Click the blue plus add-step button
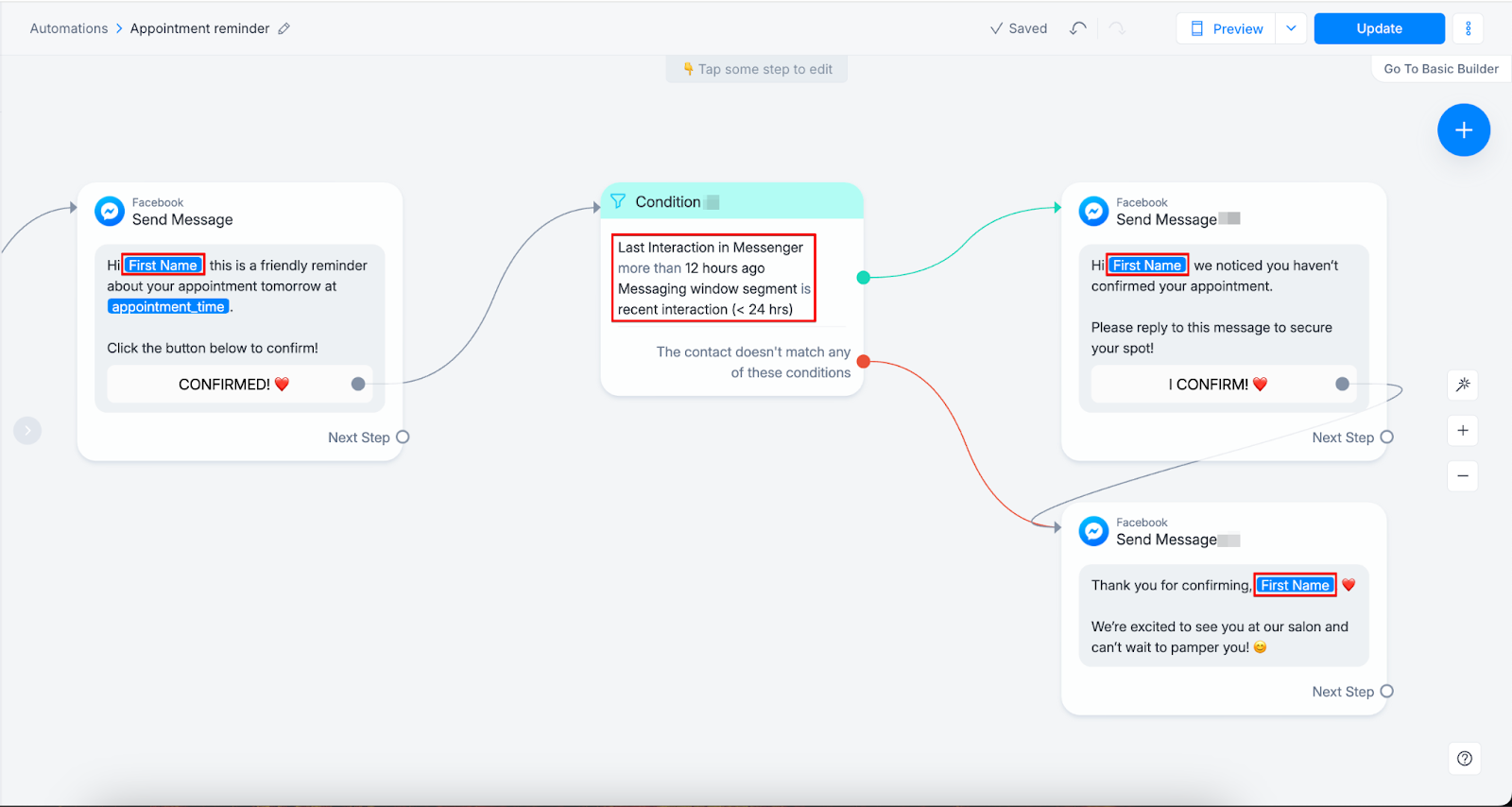 click(1463, 130)
